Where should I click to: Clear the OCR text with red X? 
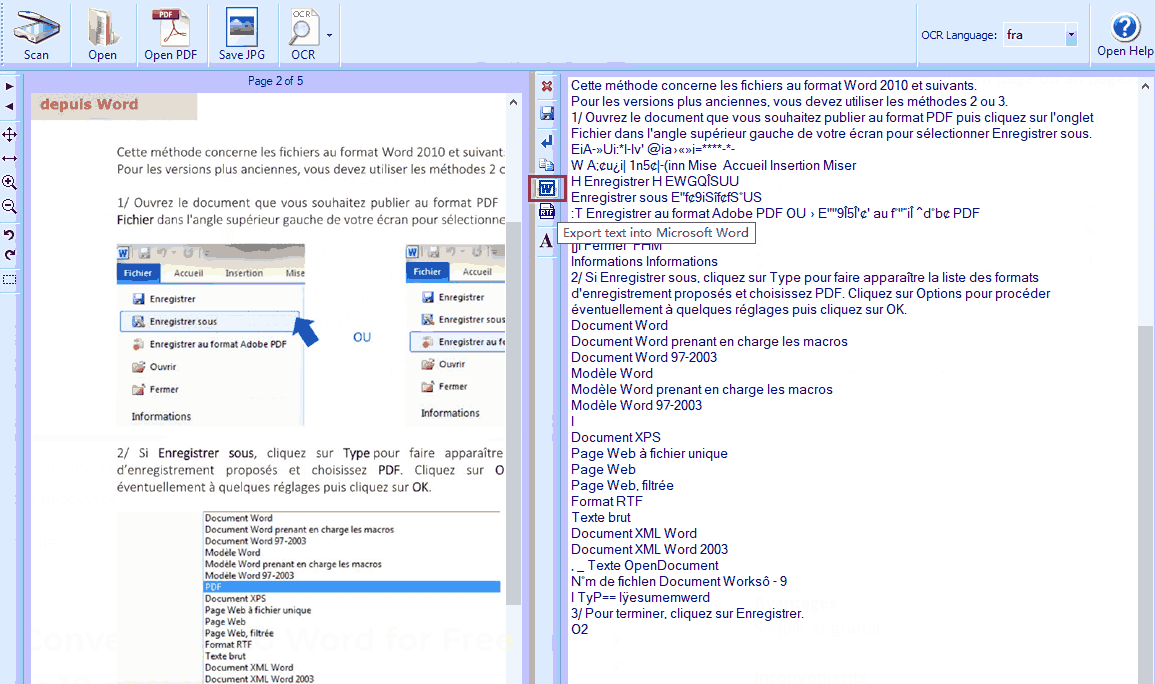(x=547, y=87)
